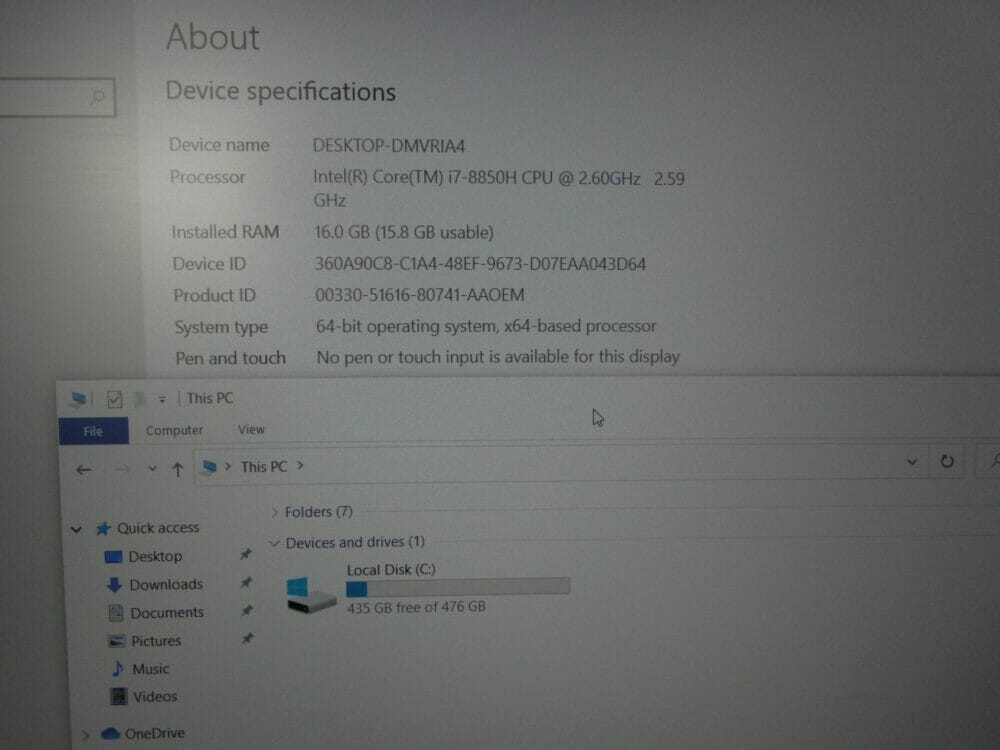
Task: Open the File ribbon tab
Action: 93,431
